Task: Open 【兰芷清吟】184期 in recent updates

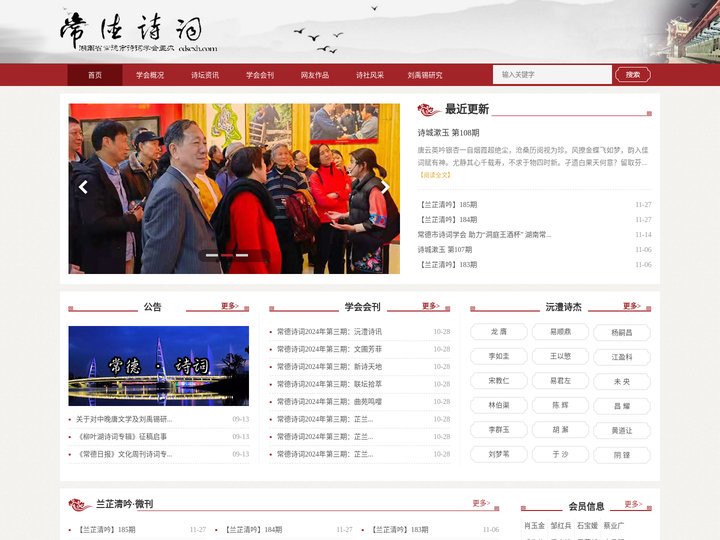Action: tap(448, 219)
